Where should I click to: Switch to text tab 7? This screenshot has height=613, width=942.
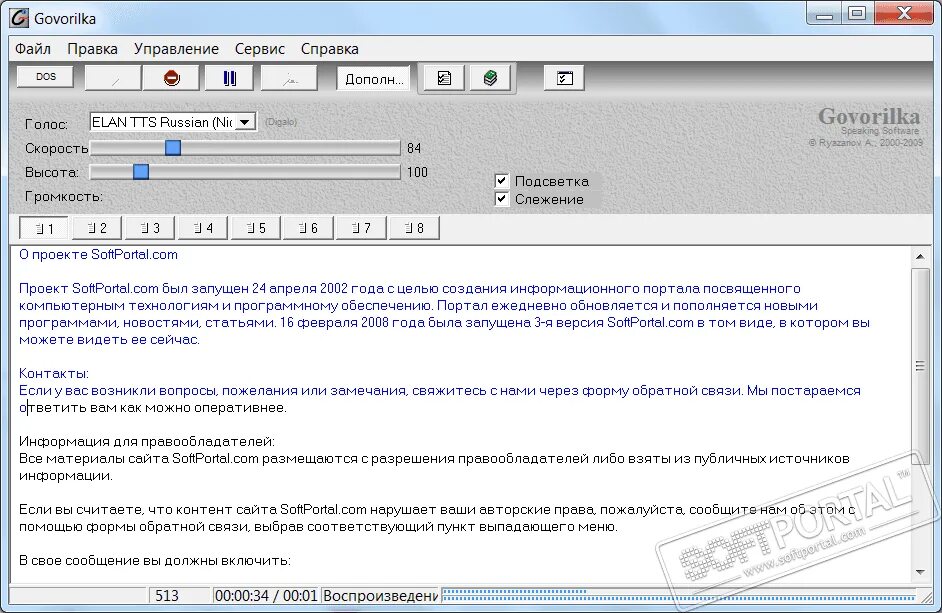click(361, 228)
